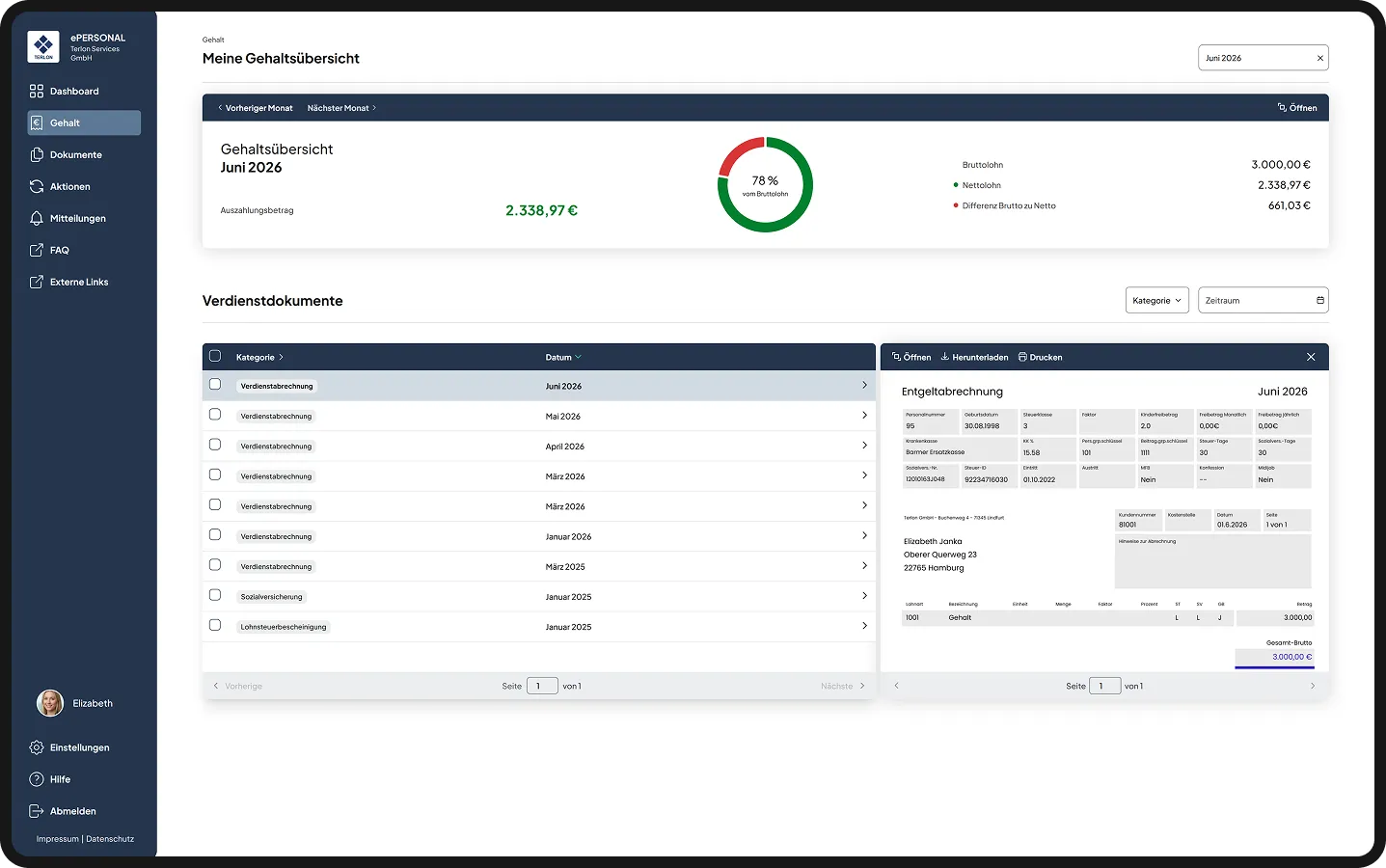Open the Januar 2026 row arrow

[x=864, y=535]
